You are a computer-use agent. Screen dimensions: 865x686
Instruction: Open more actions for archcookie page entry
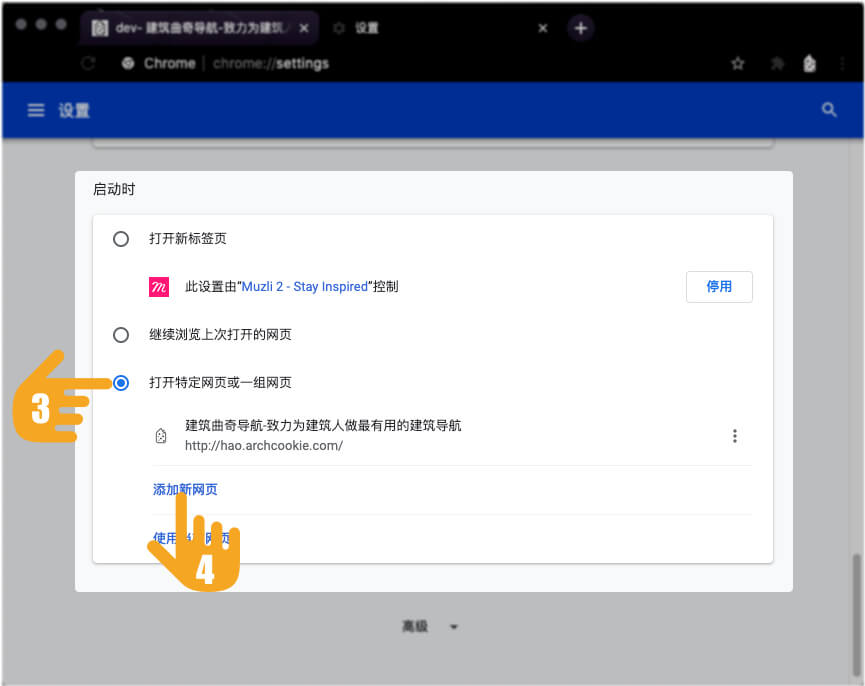[x=735, y=436]
